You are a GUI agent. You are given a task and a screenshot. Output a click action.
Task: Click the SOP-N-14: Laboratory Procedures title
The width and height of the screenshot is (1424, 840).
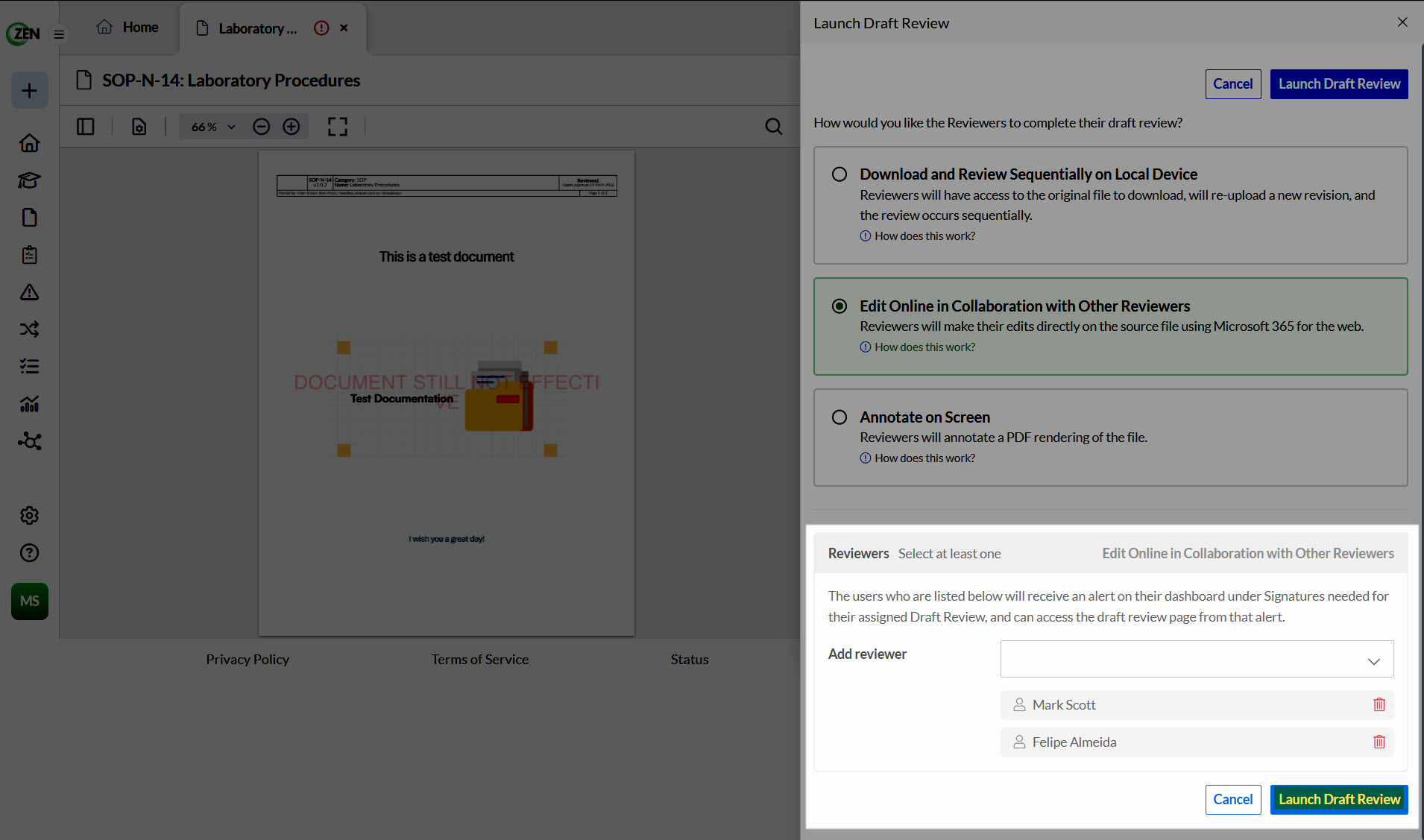pyautogui.click(x=231, y=80)
